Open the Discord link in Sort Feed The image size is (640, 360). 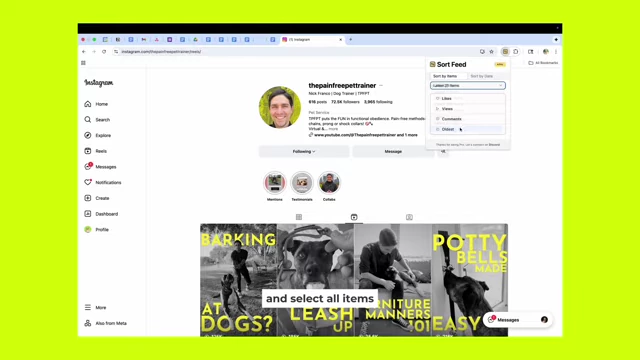[x=494, y=145]
